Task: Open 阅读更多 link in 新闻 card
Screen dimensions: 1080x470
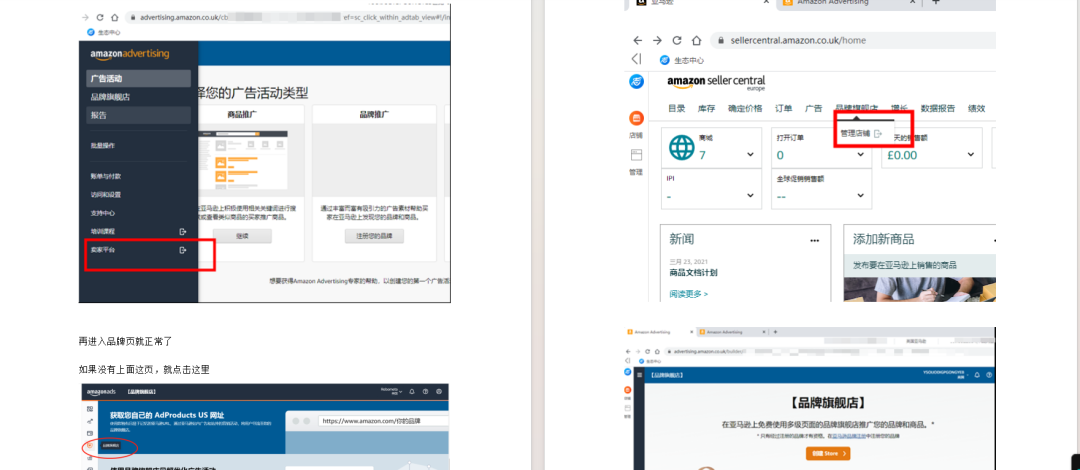Action: (688, 294)
